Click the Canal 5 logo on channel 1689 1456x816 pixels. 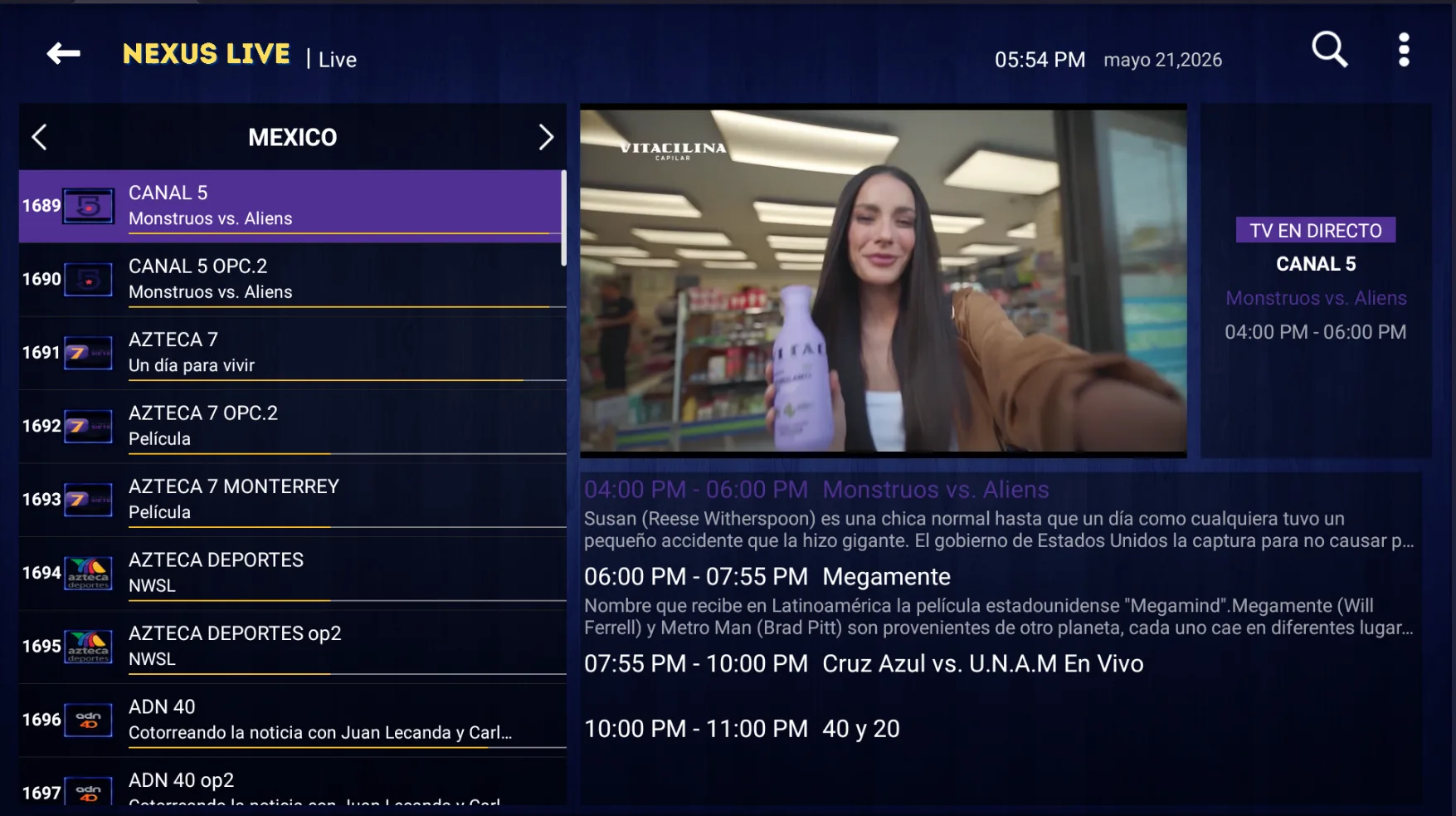(x=89, y=206)
